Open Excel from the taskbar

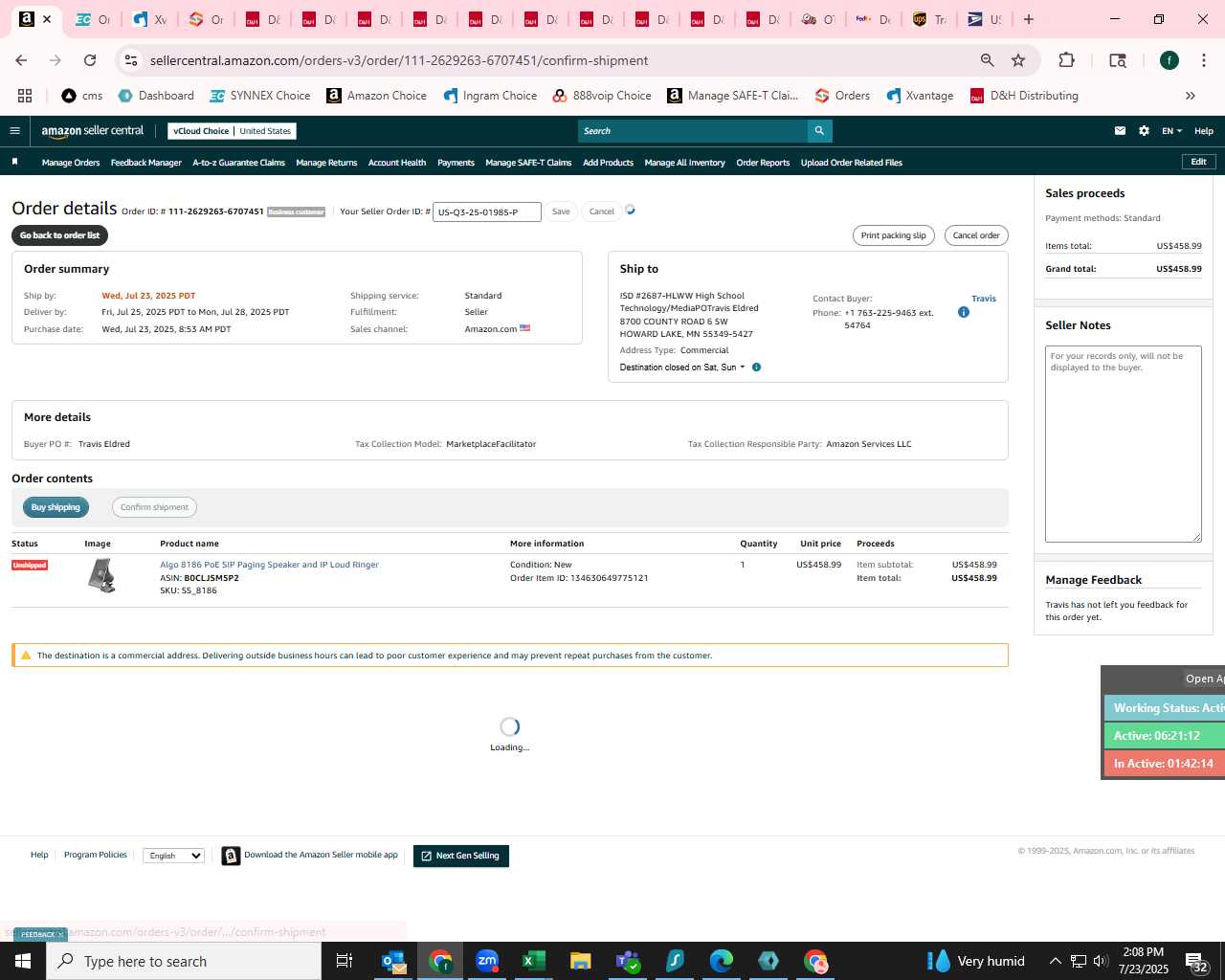(x=534, y=961)
